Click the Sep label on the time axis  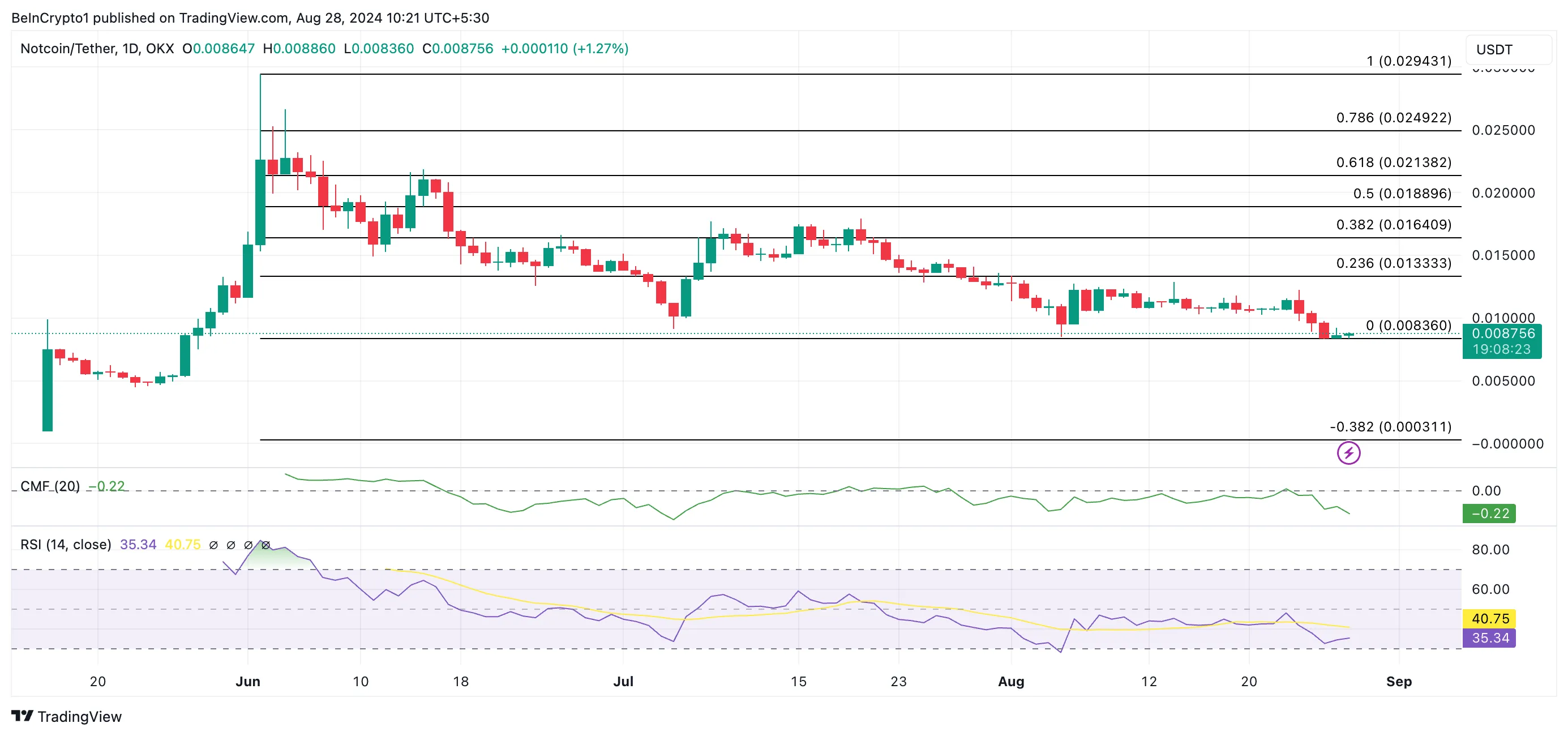tap(1399, 682)
